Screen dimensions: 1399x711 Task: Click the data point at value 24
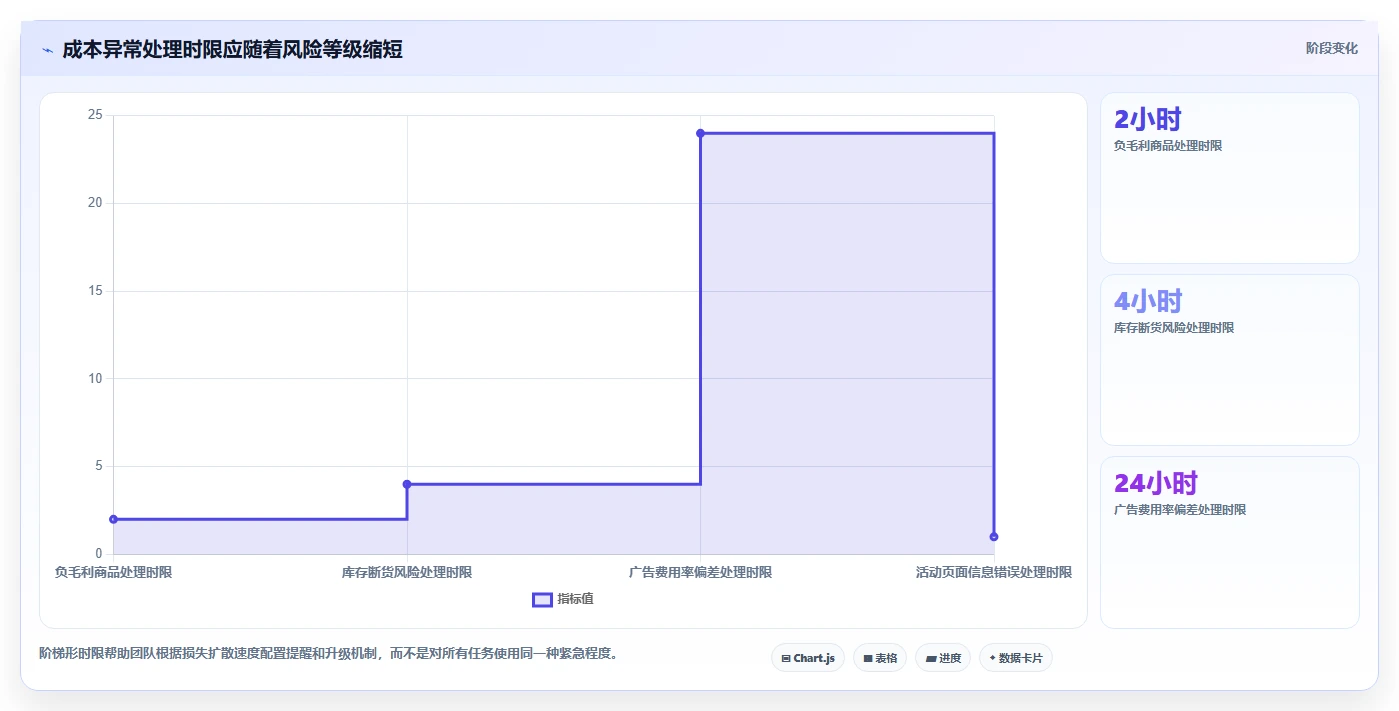pos(700,133)
